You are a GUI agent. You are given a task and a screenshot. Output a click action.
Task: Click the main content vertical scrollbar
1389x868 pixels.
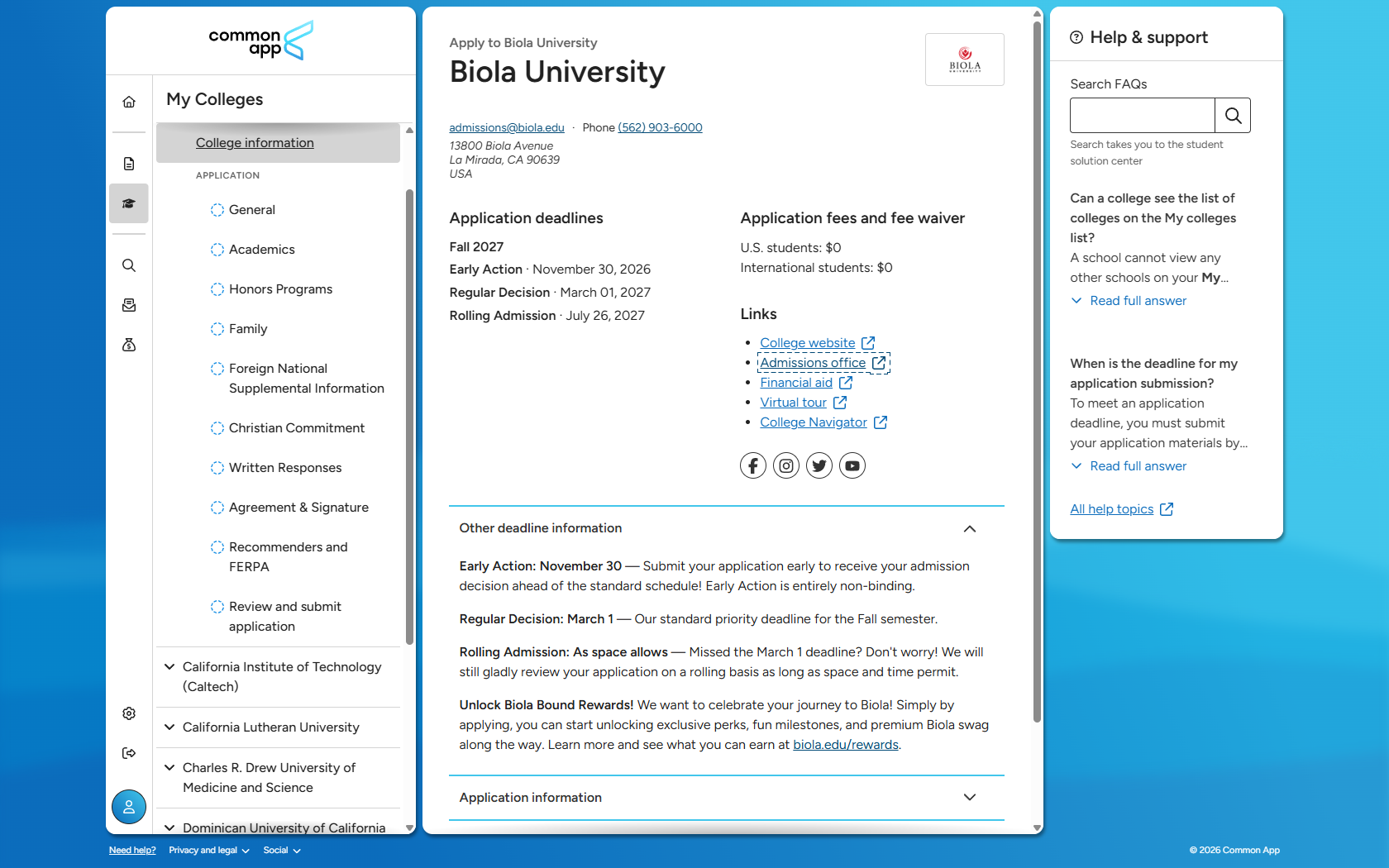coord(1037,370)
